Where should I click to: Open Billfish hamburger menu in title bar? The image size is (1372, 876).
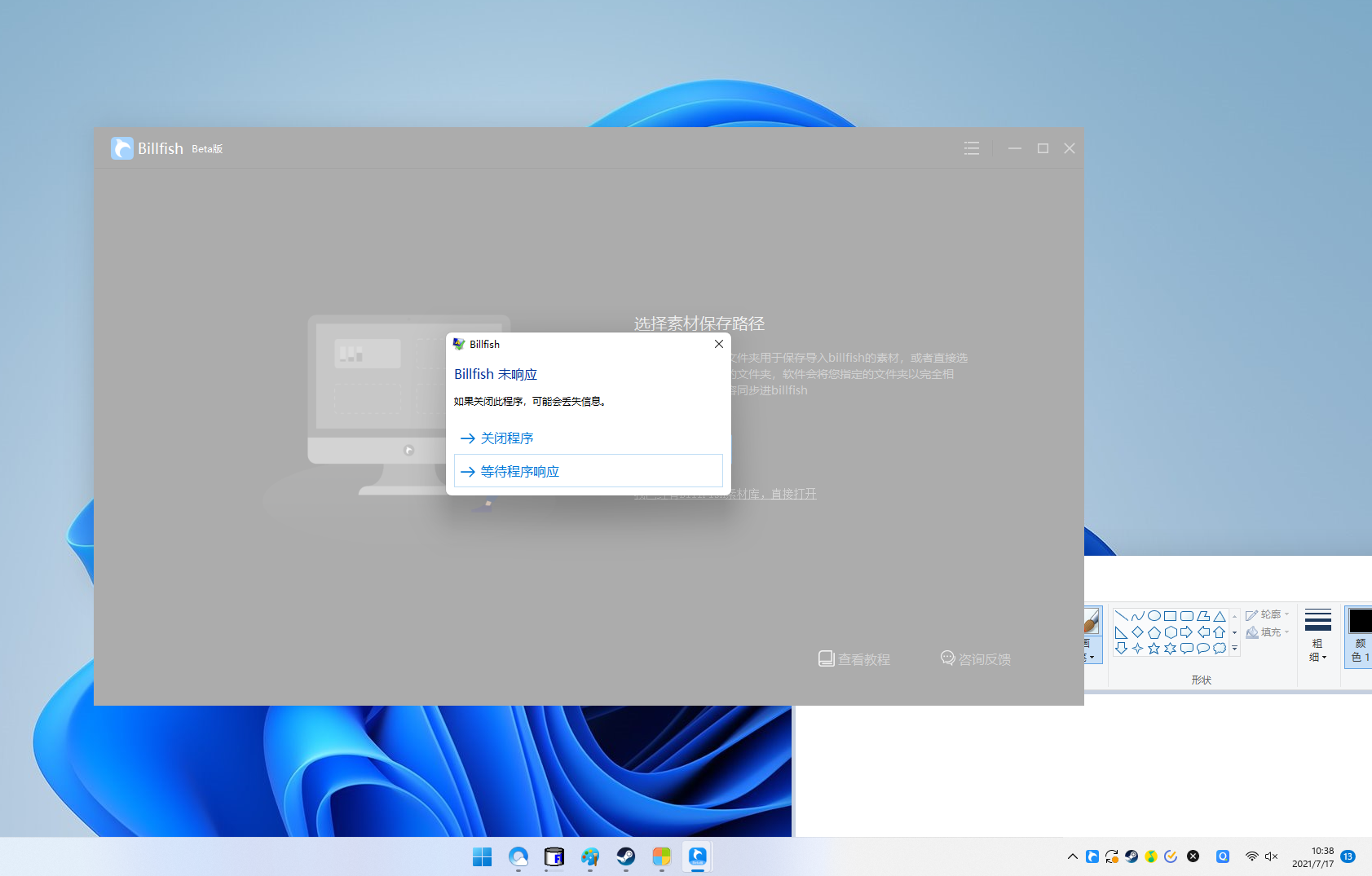click(971, 148)
